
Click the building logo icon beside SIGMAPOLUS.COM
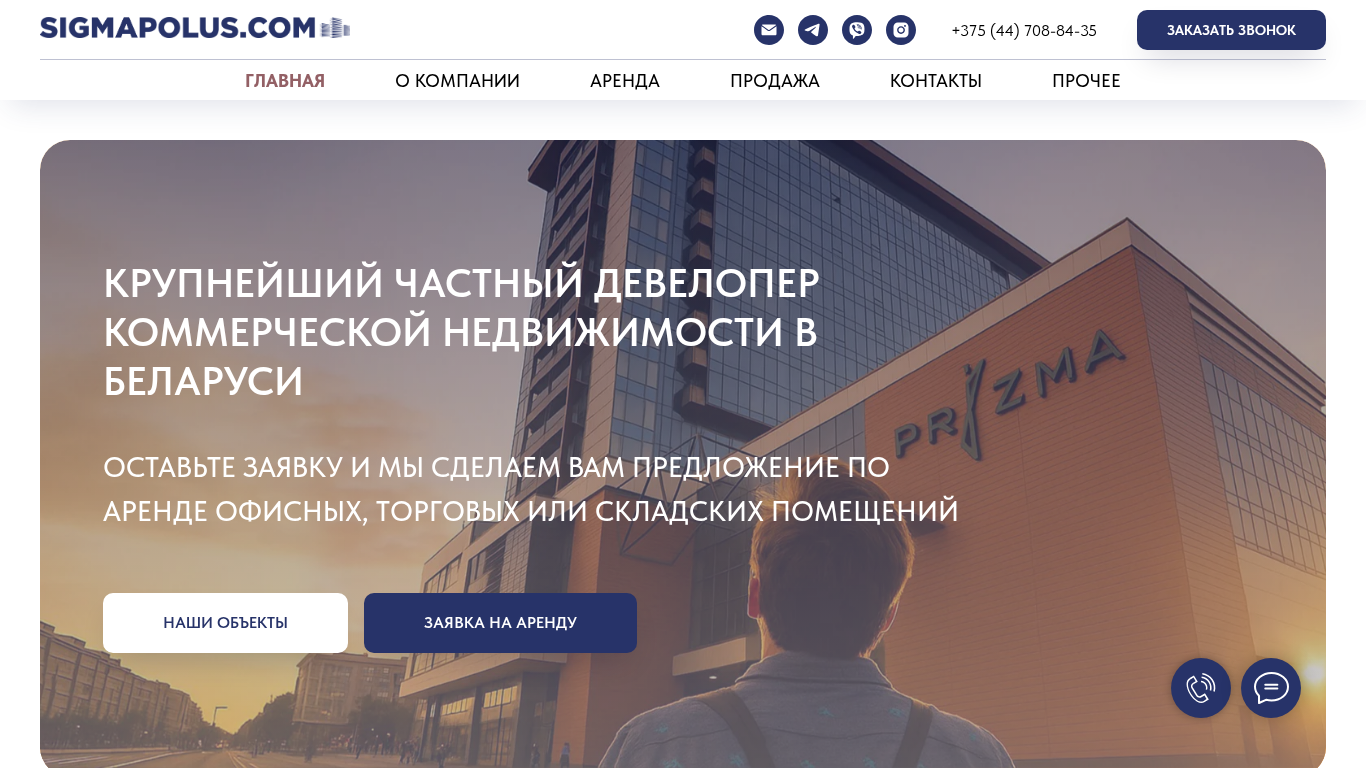click(336, 28)
